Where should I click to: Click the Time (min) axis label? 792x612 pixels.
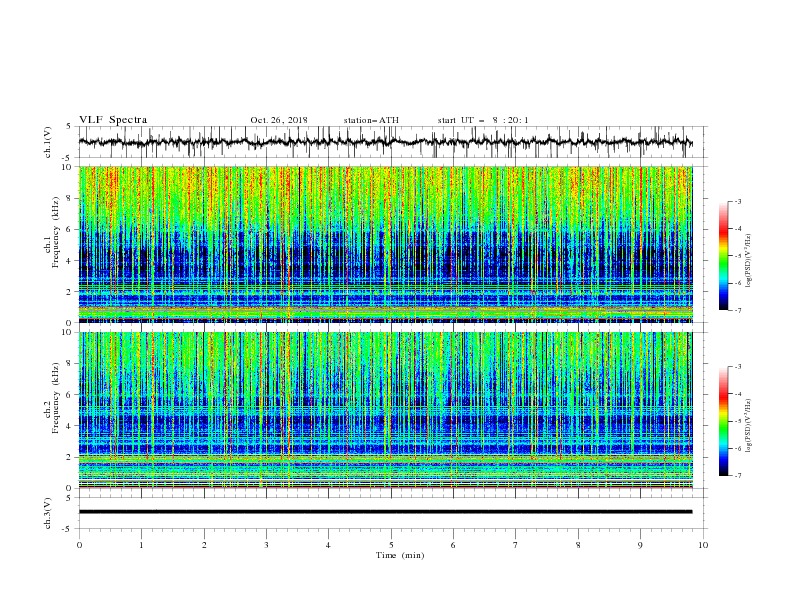[400, 555]
